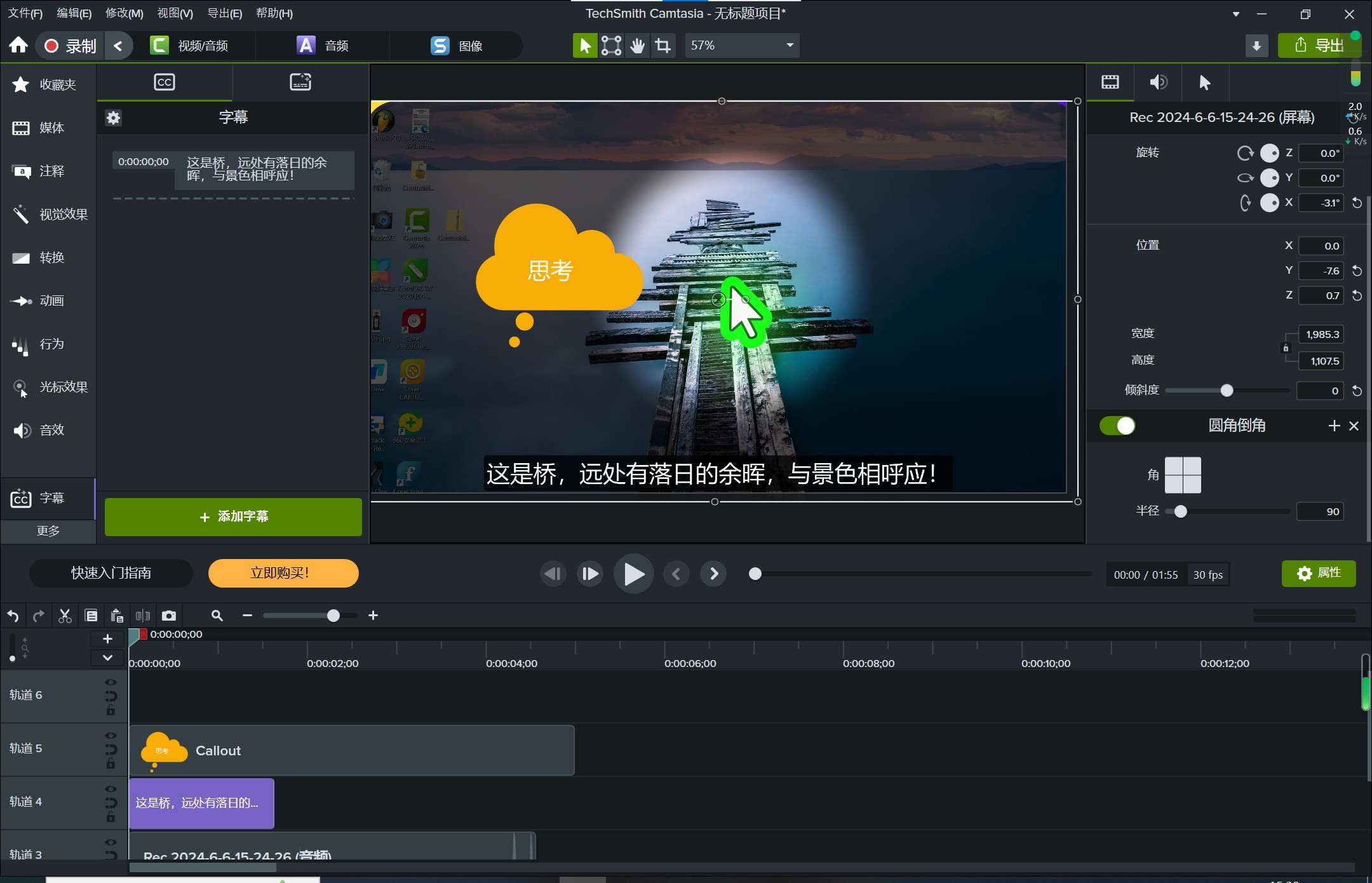The image size is (1372, 883).
Task: Open the audio properties tab
Action: (x=1157, y=82)
